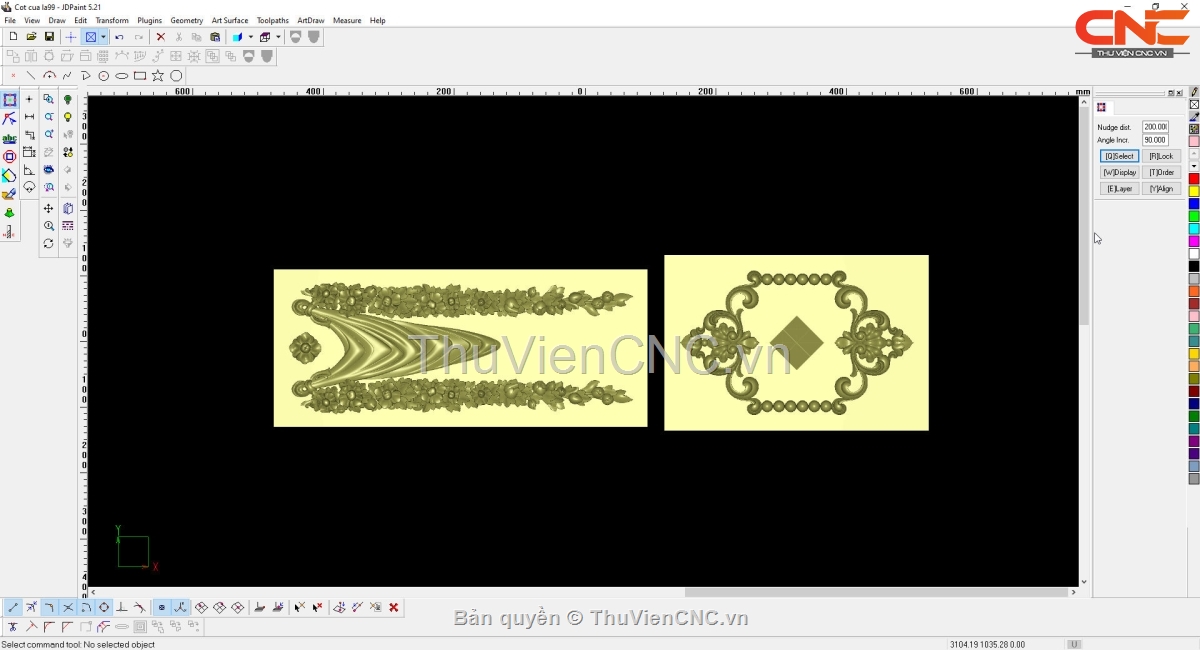Select the star shape drawing tool
This screenshot has width=1200, height=650.
point(158,76)
